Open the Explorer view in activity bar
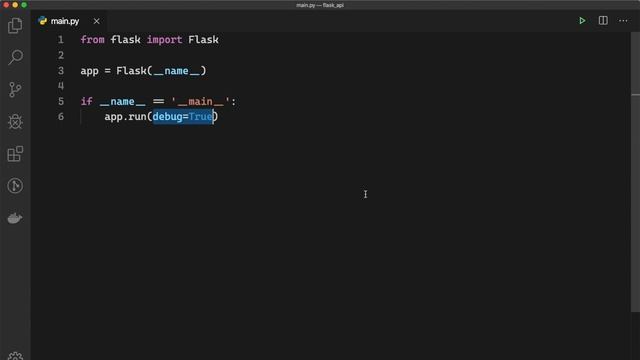The width and height of the screenshot is (640, 360). coord(15,26)
